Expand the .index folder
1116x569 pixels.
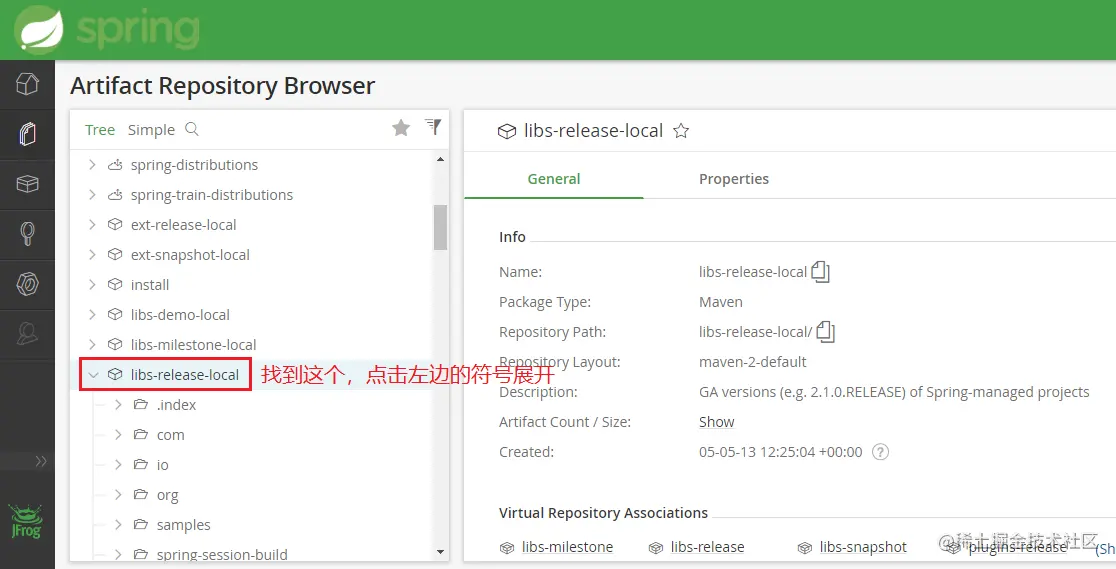point(118,404)
